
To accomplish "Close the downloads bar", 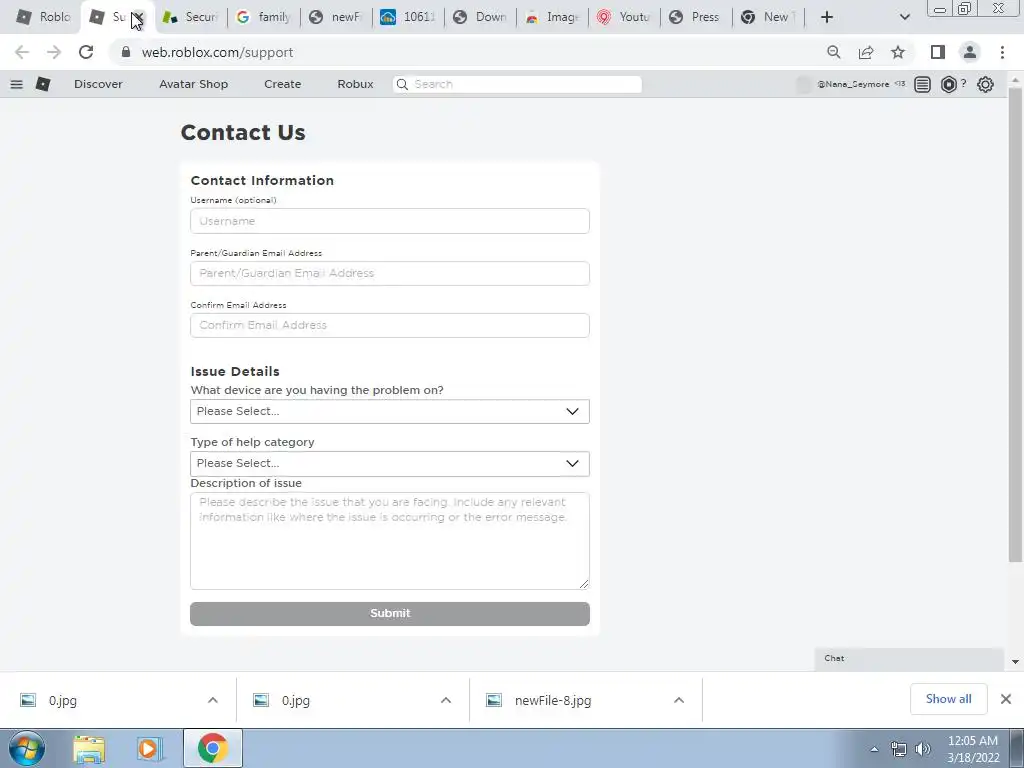I will coord(1006,699).
